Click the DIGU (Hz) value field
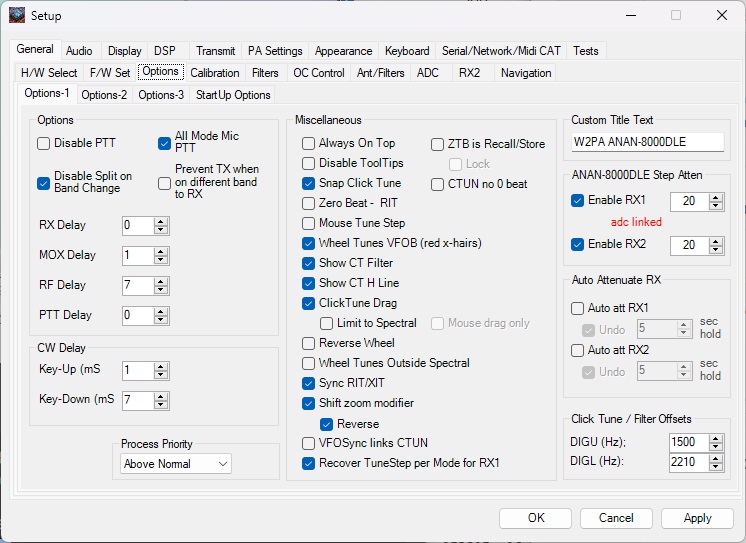Image resolution: width=746 pixels, height=543 pixels. click(689, 442)
